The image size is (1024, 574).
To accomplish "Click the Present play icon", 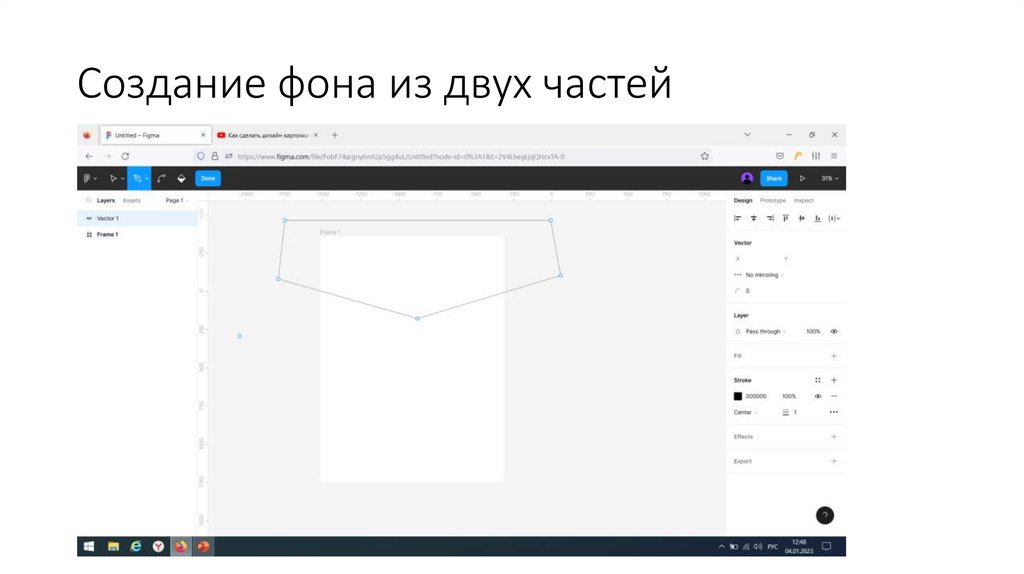I will pos(803,178).
